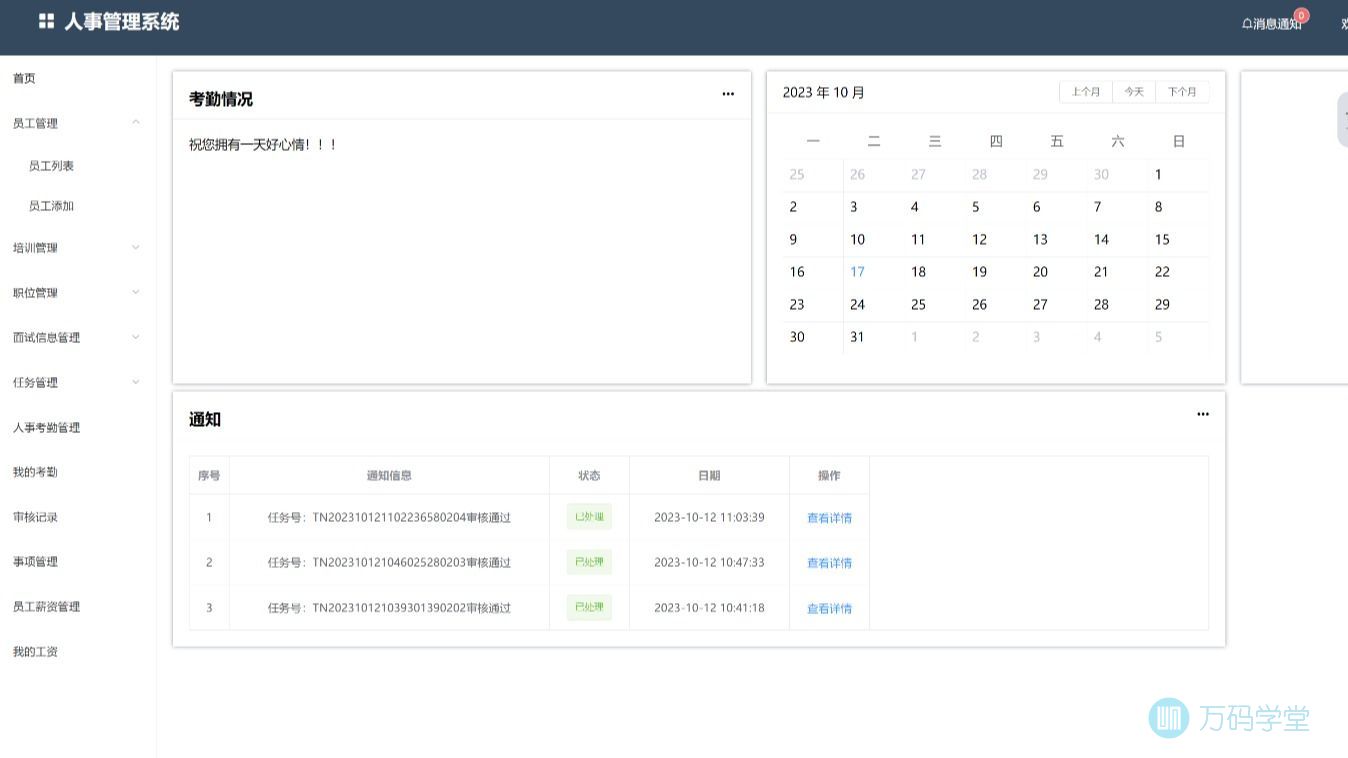Screen dimensions: 1348x758
Task: Click the date cell 2023-10-12 11:03:39
Action: pos(709,518)
